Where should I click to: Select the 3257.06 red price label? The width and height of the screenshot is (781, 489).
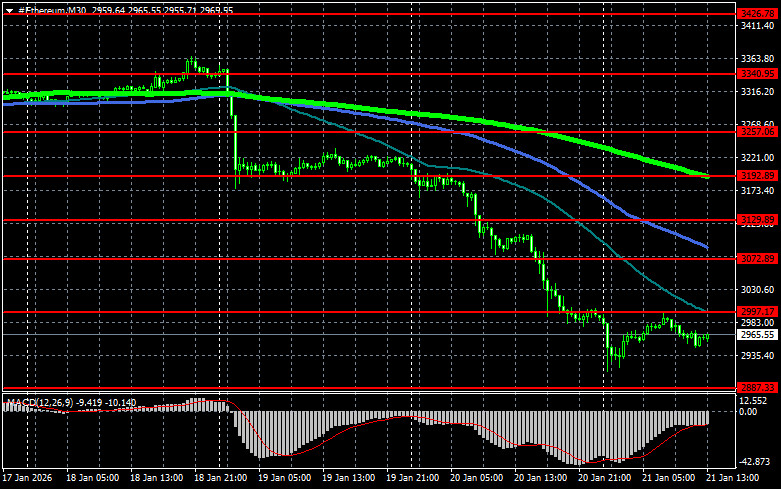pos(758,132)
